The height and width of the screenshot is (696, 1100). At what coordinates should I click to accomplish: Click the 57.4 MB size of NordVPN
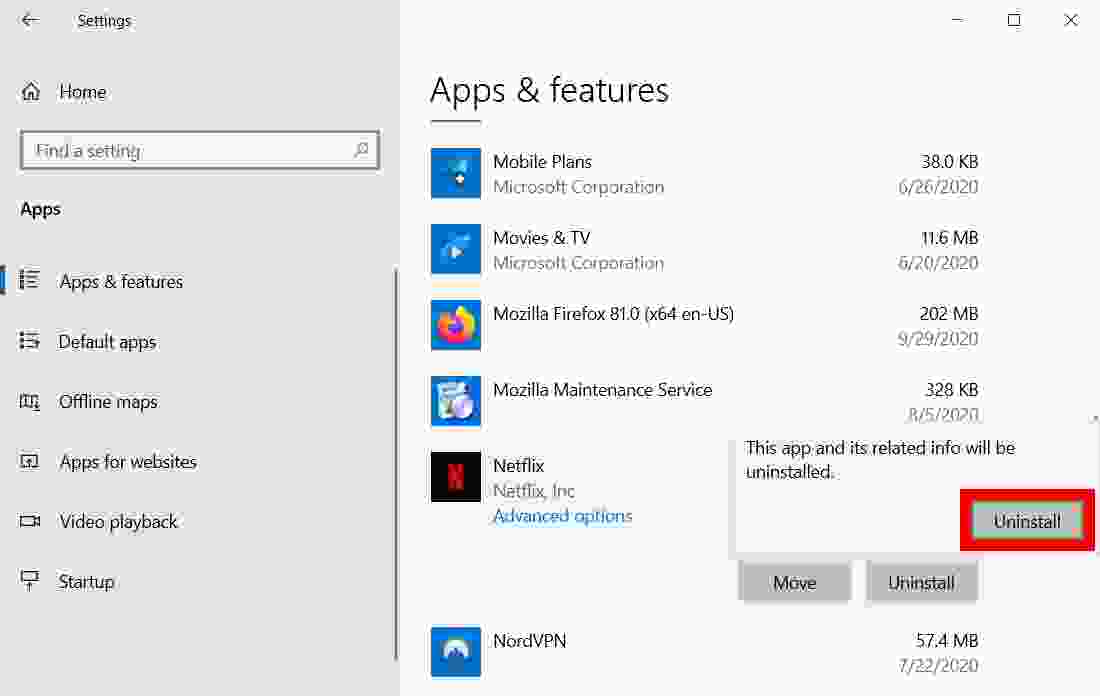(946, 641)
